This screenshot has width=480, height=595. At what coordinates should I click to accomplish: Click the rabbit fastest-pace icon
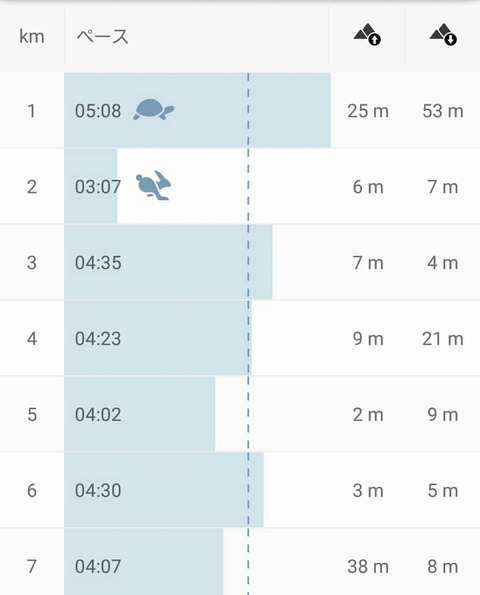coord(154,185)
